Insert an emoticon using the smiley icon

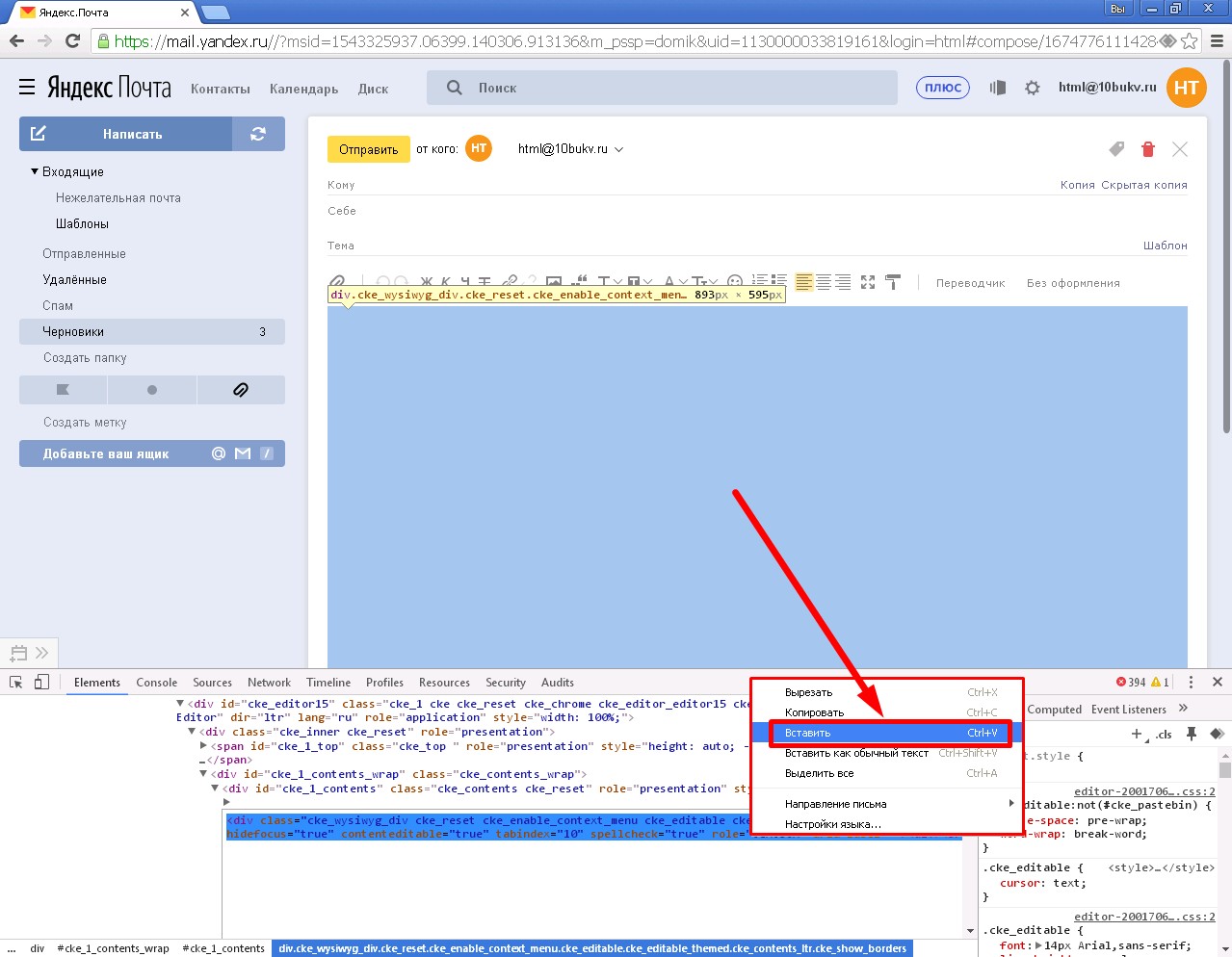point(735,282)
